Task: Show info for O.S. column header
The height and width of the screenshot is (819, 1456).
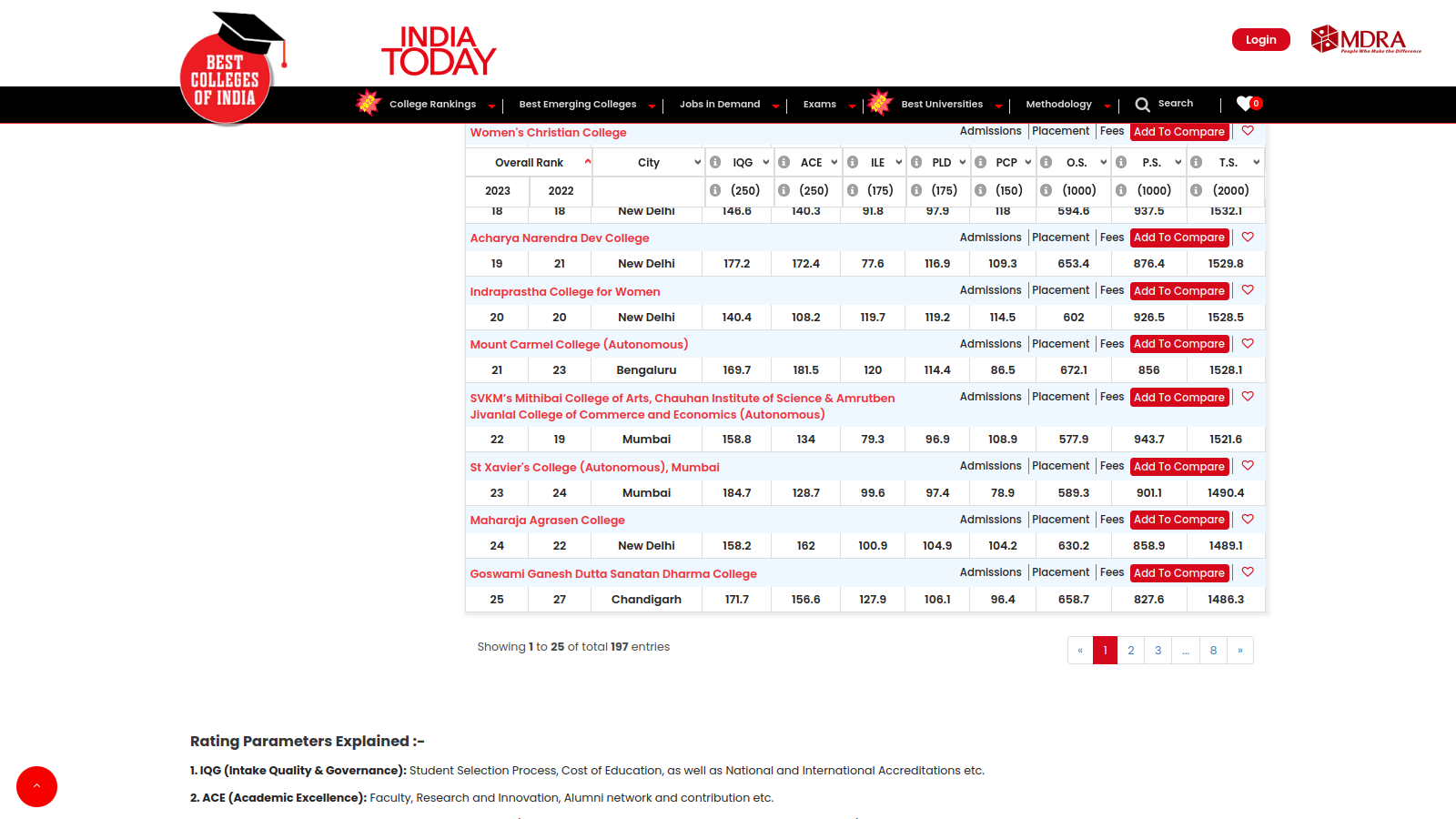Action: (x=1046, y=162)
